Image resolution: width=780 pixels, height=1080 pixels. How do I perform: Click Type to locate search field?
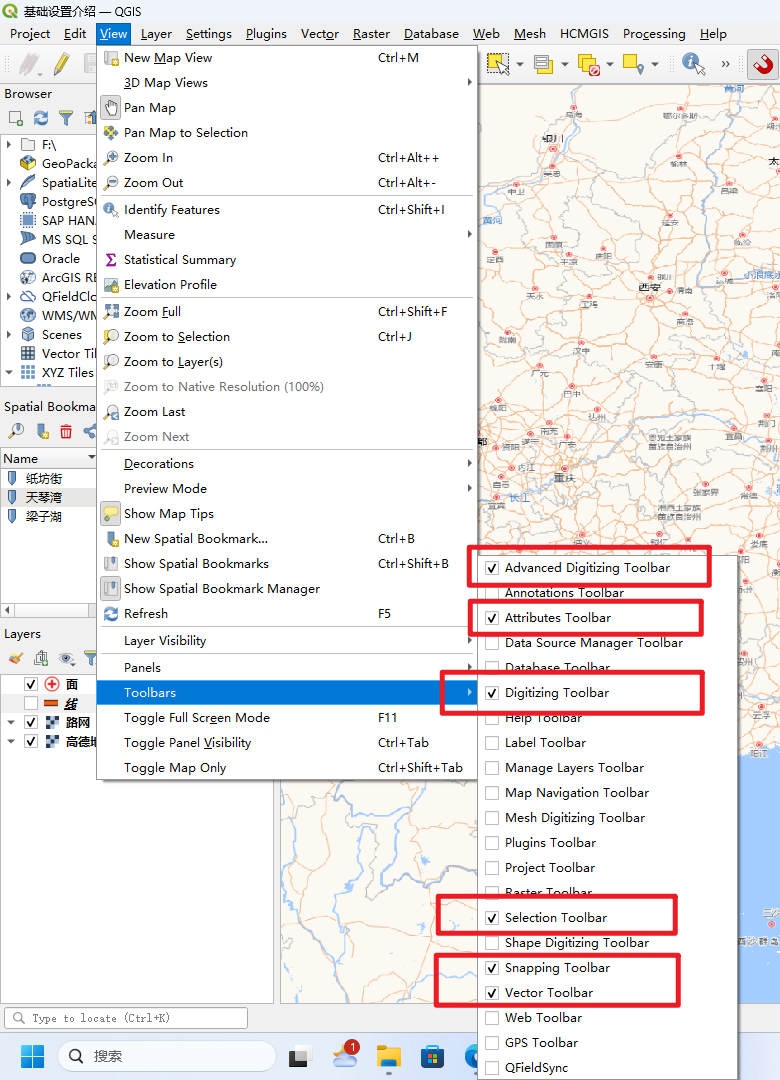click(126, 1018)
